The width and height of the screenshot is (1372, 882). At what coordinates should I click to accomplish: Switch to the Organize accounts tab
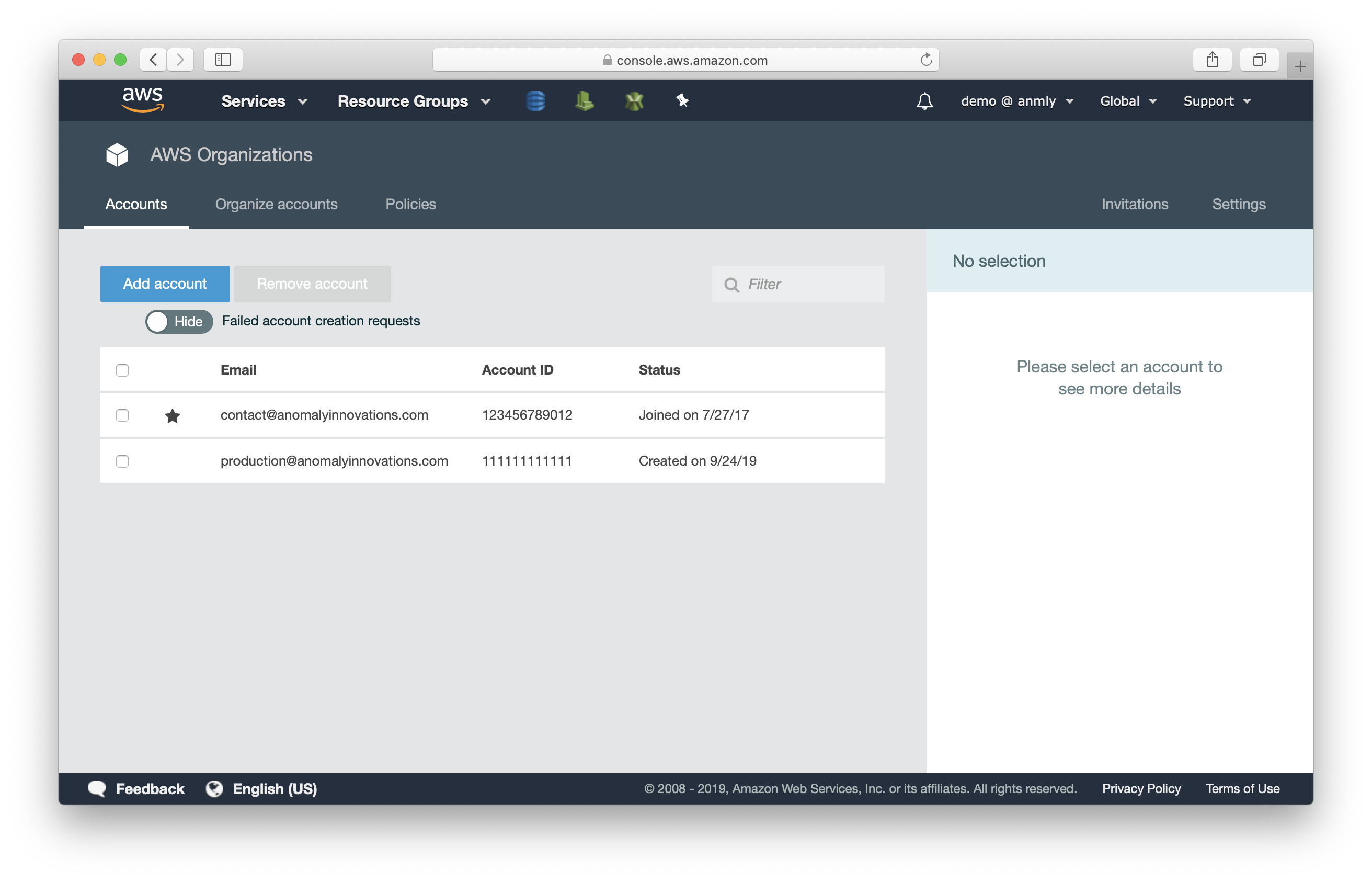click(x=277, y=204)
